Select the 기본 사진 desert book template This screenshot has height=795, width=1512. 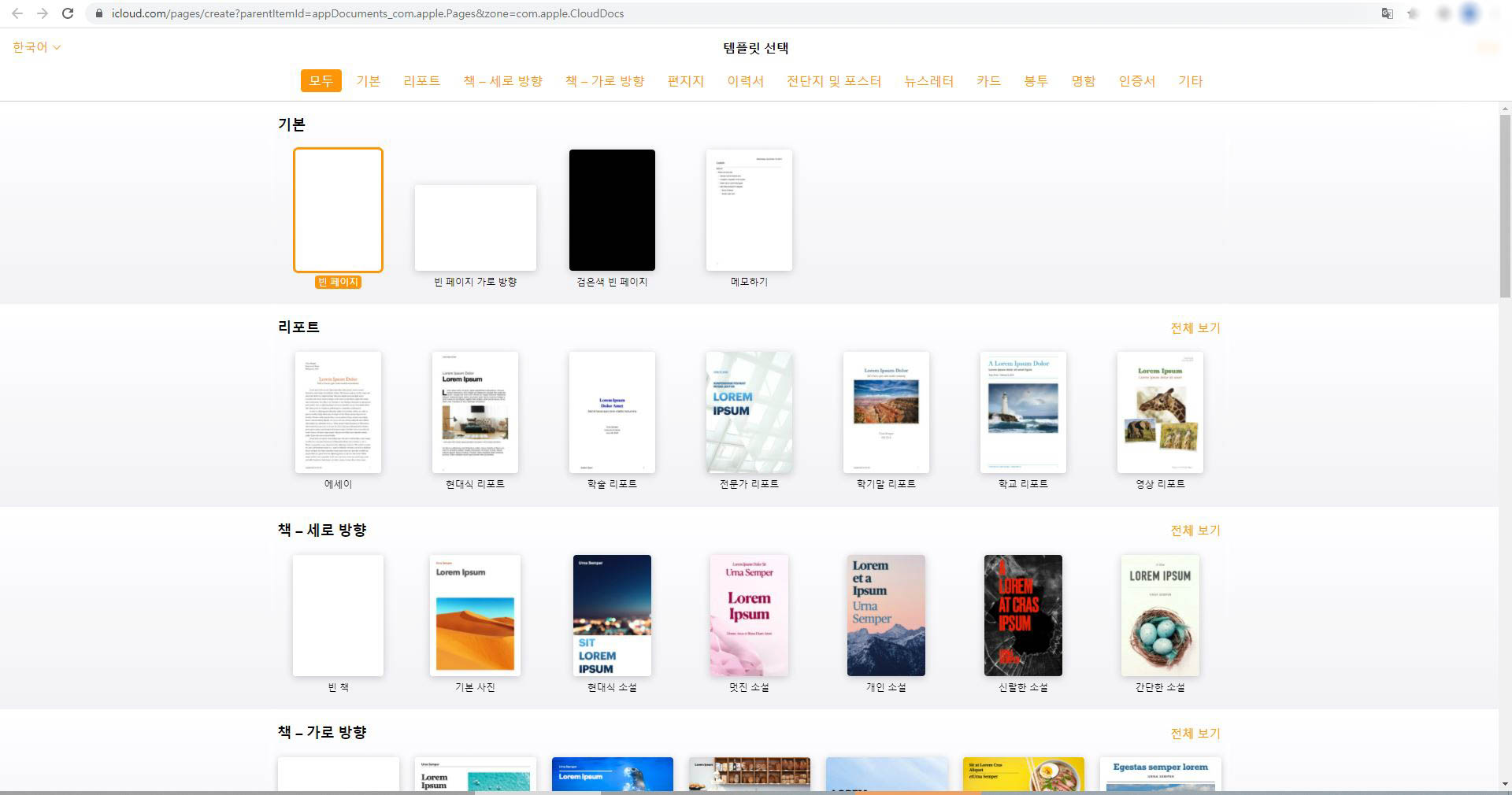click(x=475, y=616)
